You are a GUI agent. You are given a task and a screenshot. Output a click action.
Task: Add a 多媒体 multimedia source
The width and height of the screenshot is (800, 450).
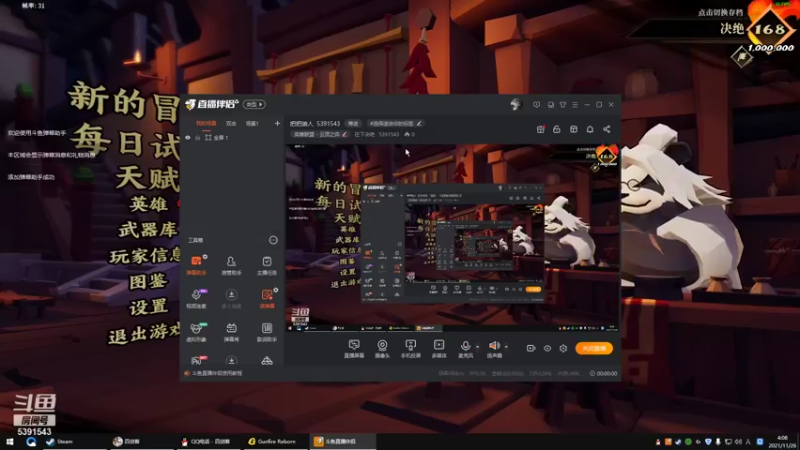(439, 349)
